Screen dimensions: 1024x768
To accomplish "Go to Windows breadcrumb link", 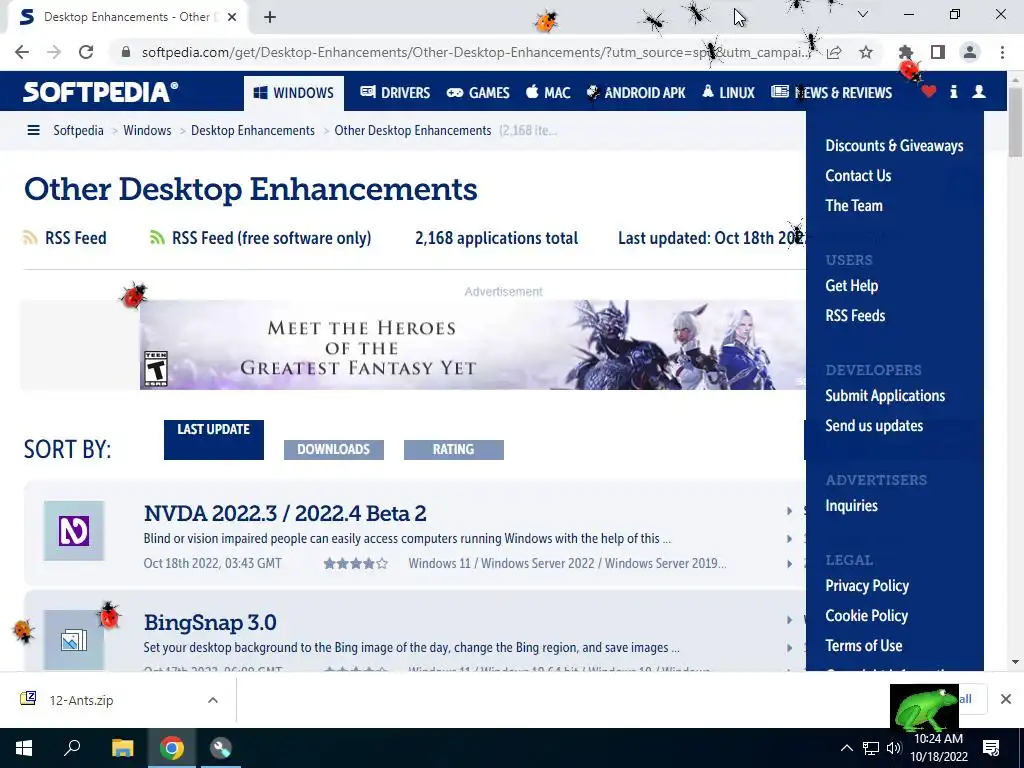I will pos(147,131).
